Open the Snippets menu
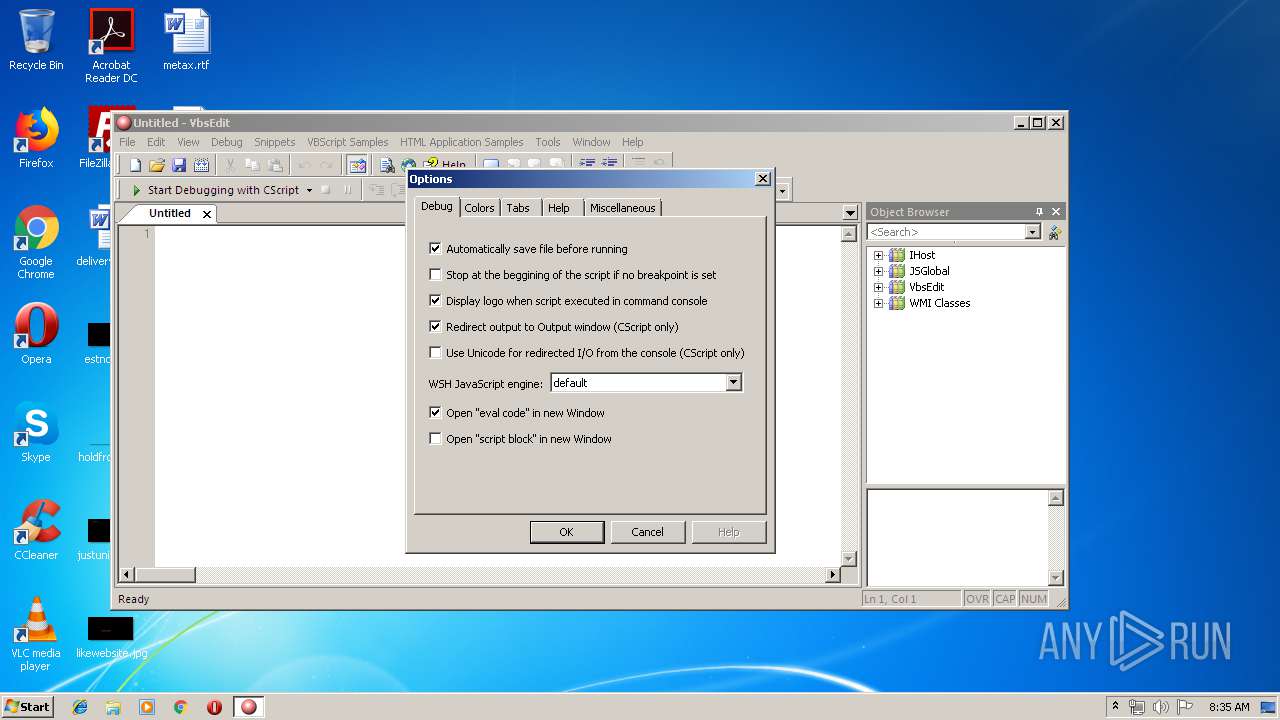 click(274, 142)
